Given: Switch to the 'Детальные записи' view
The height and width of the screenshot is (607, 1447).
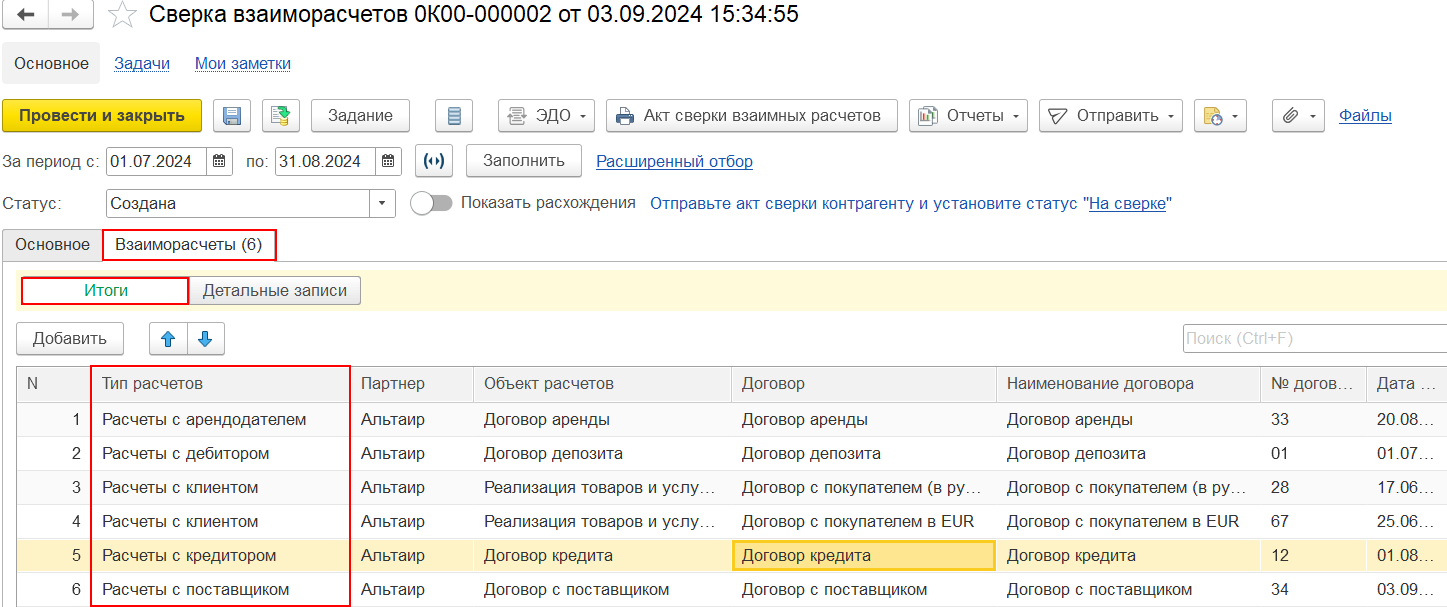Looking at the screenshot, I should pyautogui.click(x=275, y=291).
